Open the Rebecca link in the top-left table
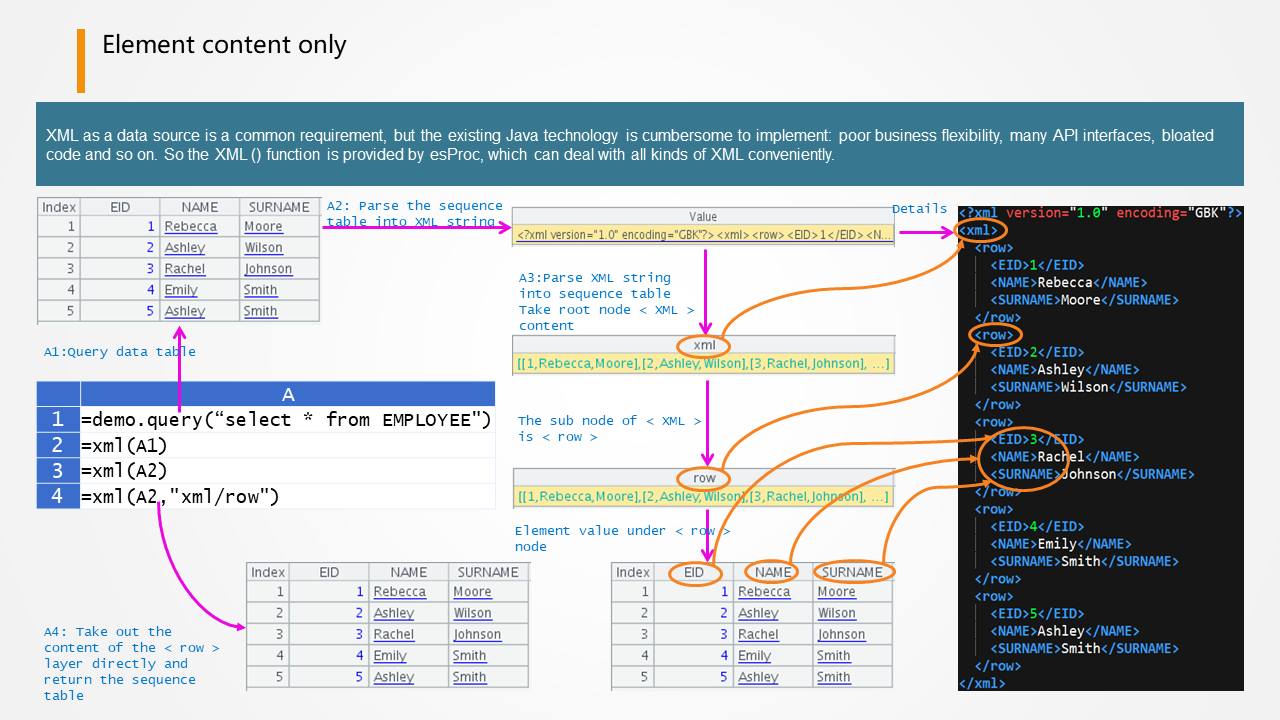Viewport: 1280px width, 720px height. [x=190, y=227]
